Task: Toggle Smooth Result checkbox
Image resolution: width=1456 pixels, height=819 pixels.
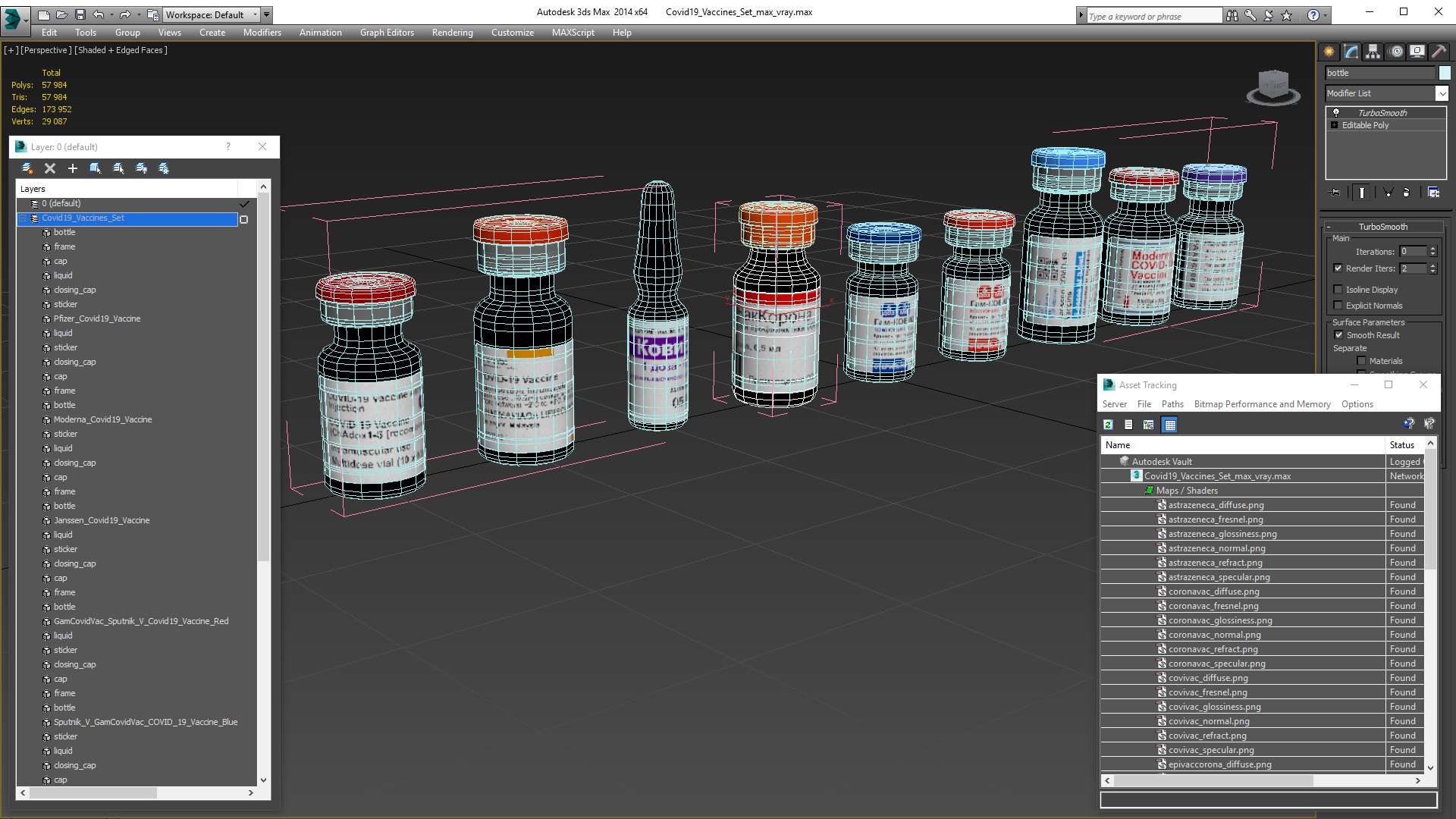Action: click(x=1338, y=335)
